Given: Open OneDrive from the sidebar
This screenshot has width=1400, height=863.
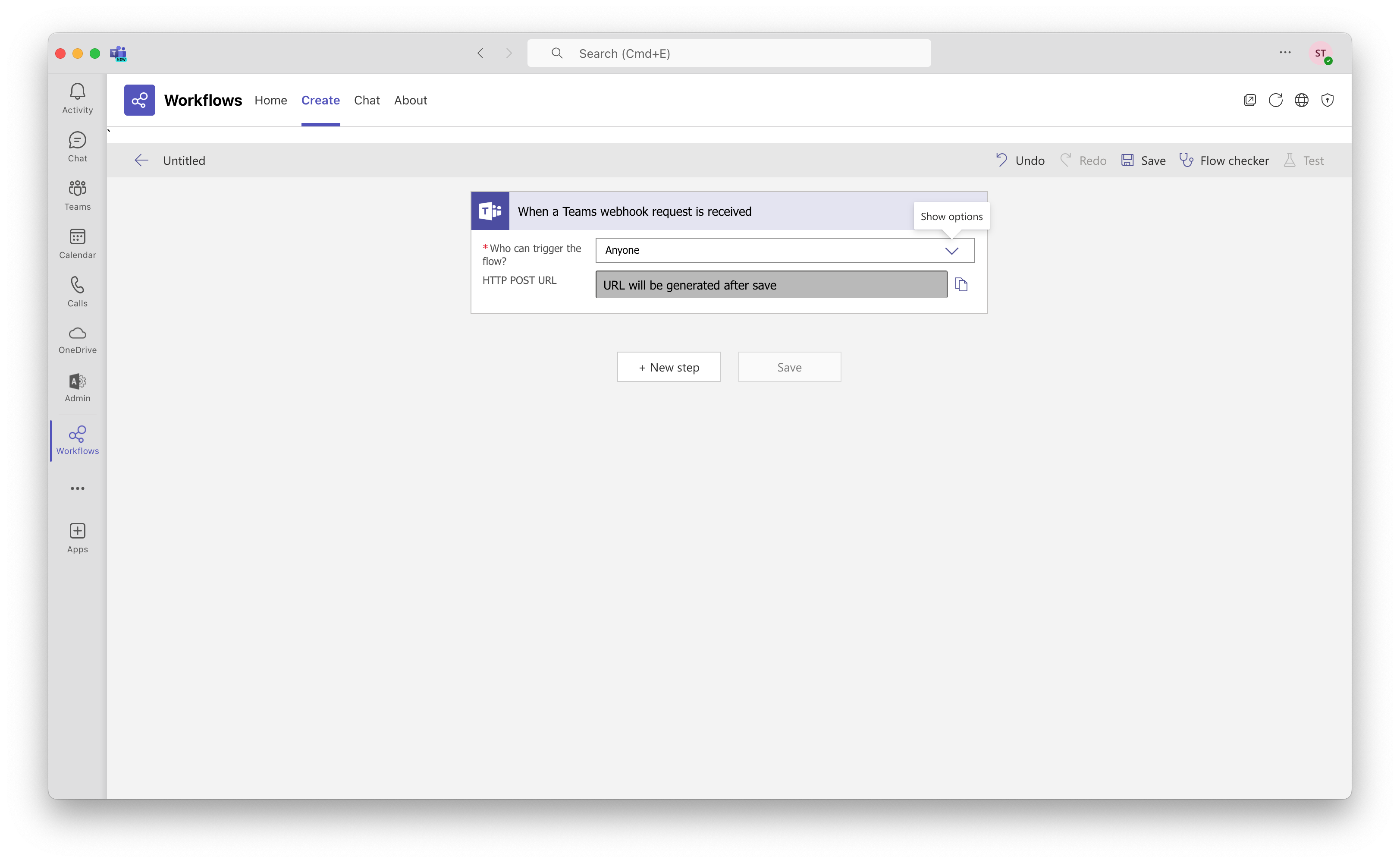Looking at the screenshot, I should pyautogui.click(x=77, y=339).
